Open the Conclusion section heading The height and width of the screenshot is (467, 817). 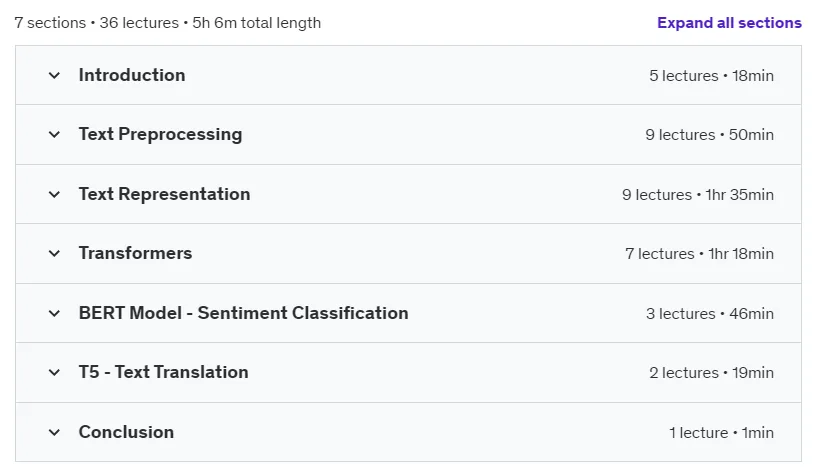pyautogui.click(x=126, y=432)
